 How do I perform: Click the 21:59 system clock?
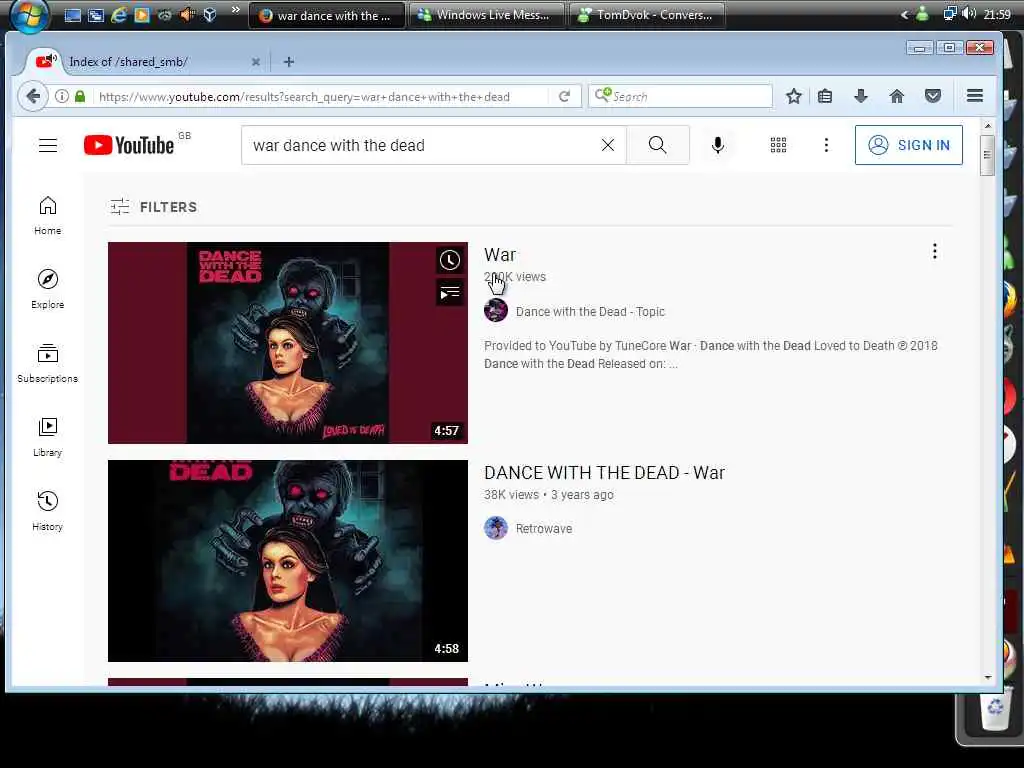[x=997, y=14]
